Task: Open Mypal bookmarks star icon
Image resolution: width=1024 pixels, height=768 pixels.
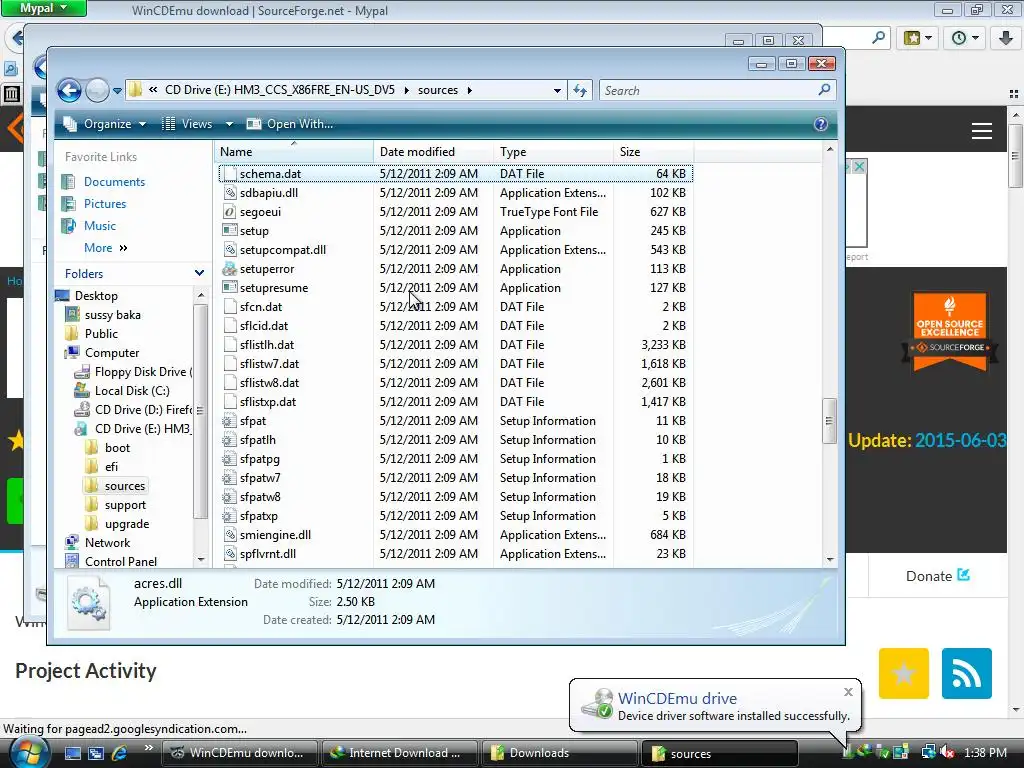Action: click(912, 38)
